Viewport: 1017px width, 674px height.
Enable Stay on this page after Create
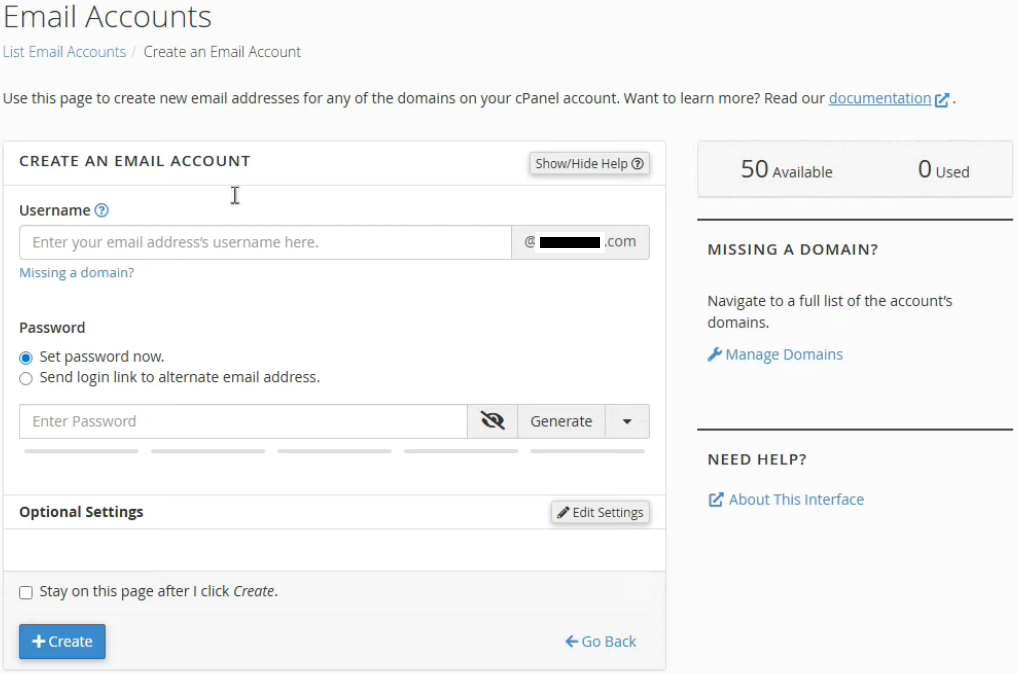[x=26, y=592]
